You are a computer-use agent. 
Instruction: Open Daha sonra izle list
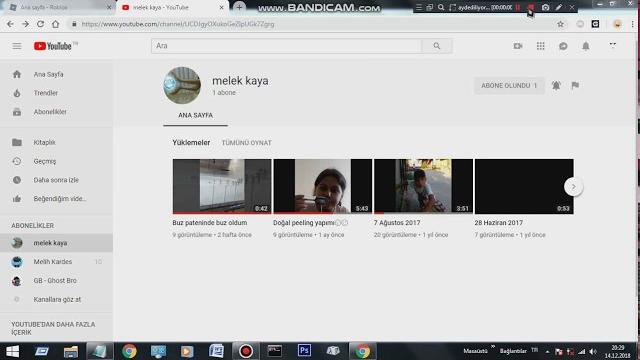pyautogui.click(x=56, y=180)
